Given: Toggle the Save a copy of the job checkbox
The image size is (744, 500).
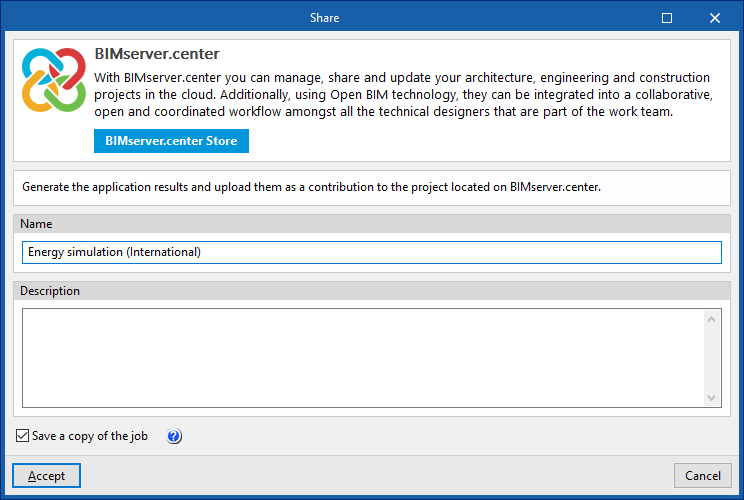Looking at the screenshot, I should pos(23,437).
